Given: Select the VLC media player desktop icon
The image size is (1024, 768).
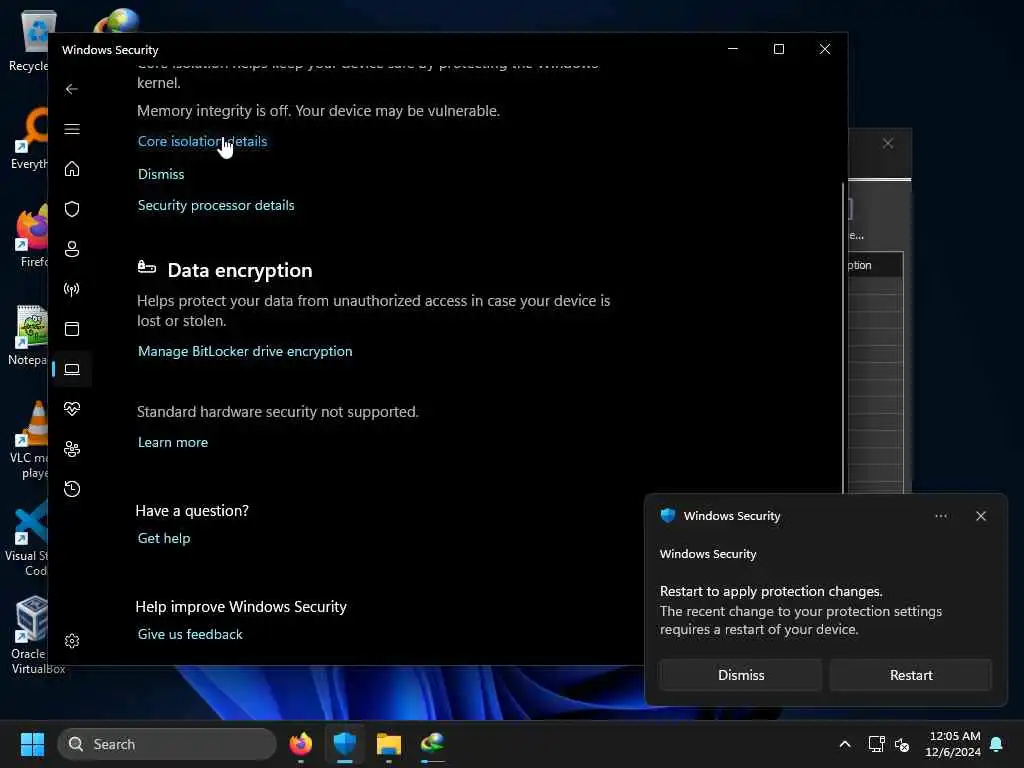Looking at the screenshot, I should point(29,440).
